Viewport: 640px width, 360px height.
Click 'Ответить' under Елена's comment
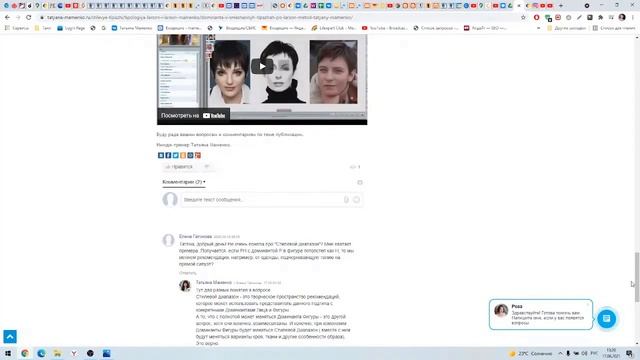pyautogui.click(x=187, y=272)
